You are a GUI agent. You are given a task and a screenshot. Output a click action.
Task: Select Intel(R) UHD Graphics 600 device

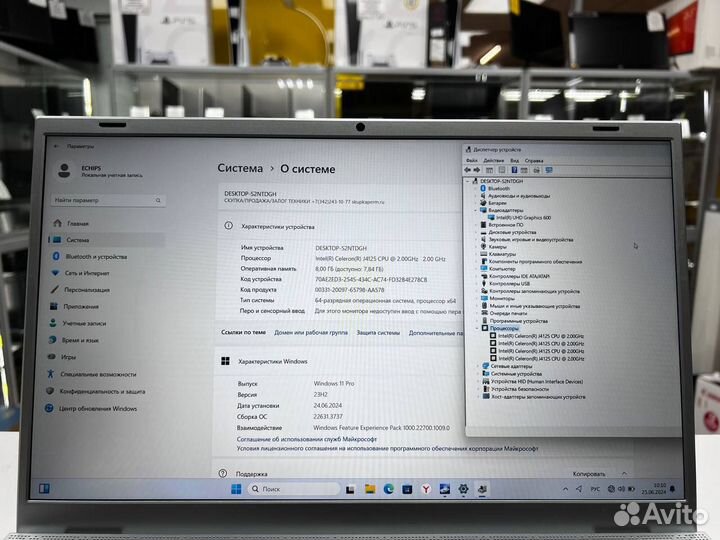point(523,217)
